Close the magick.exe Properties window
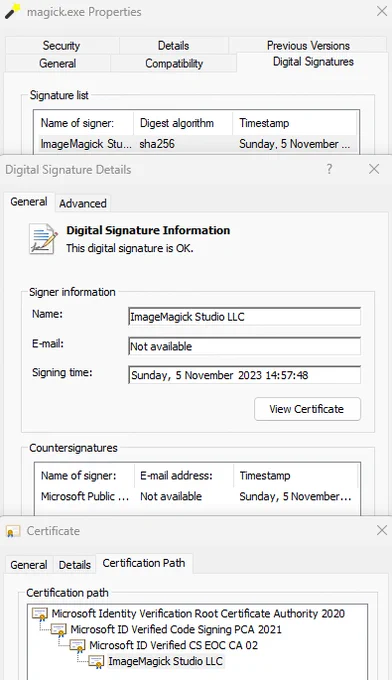The image size is (392, 680). 382,11
